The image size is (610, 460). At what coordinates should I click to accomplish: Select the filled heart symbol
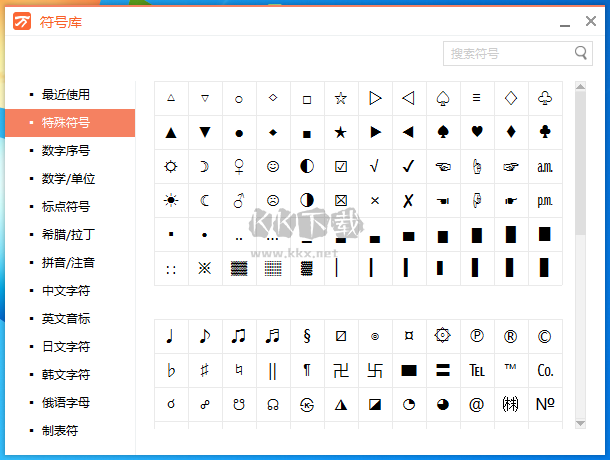click(477, 133)
